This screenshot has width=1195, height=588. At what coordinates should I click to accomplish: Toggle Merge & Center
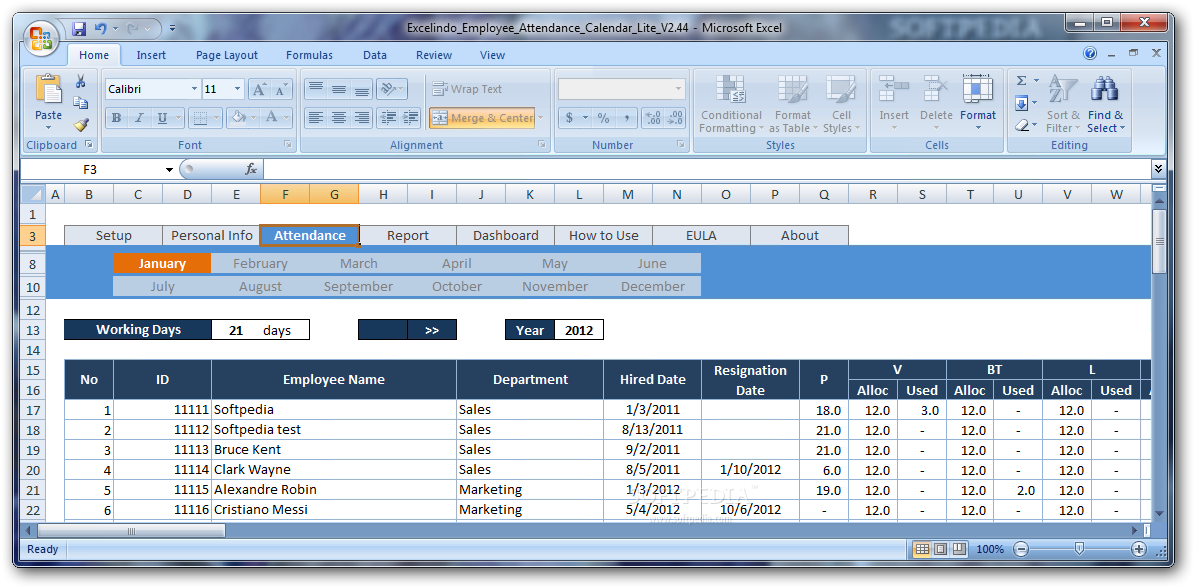click(x=483, y=118)
